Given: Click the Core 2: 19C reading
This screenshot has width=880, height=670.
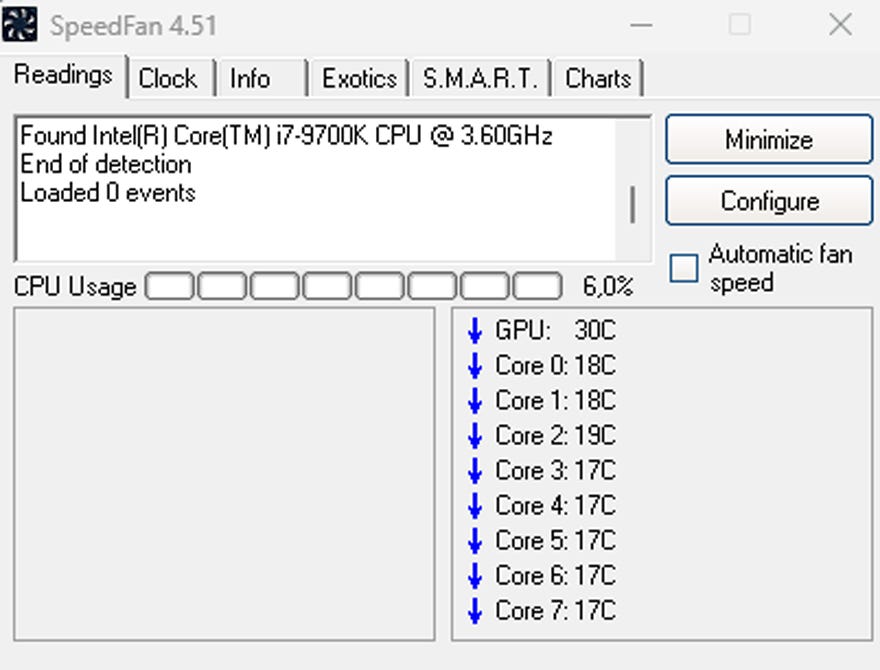Looking at the screenshot, I should pos(556,435).
